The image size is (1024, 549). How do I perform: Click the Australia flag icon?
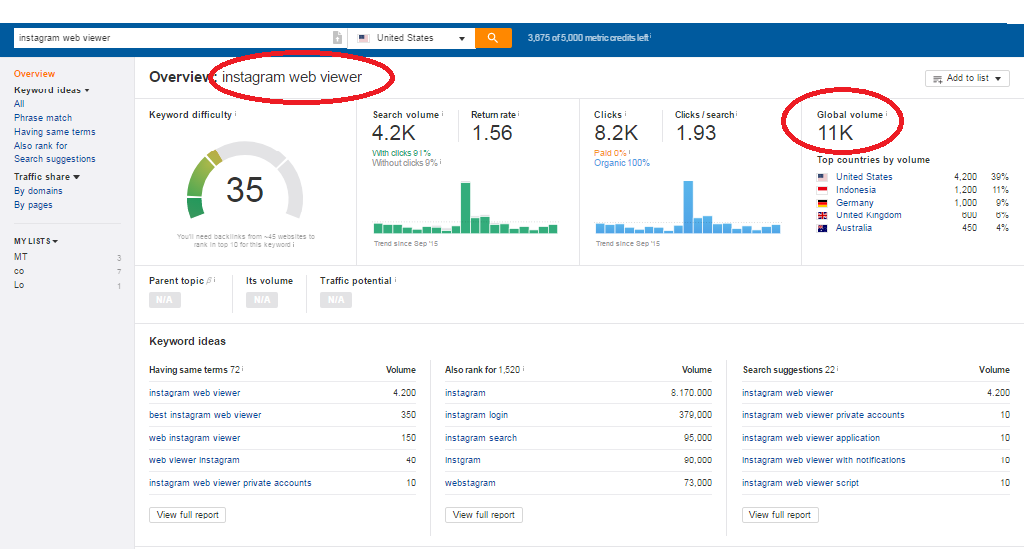[x=822, y=228]
